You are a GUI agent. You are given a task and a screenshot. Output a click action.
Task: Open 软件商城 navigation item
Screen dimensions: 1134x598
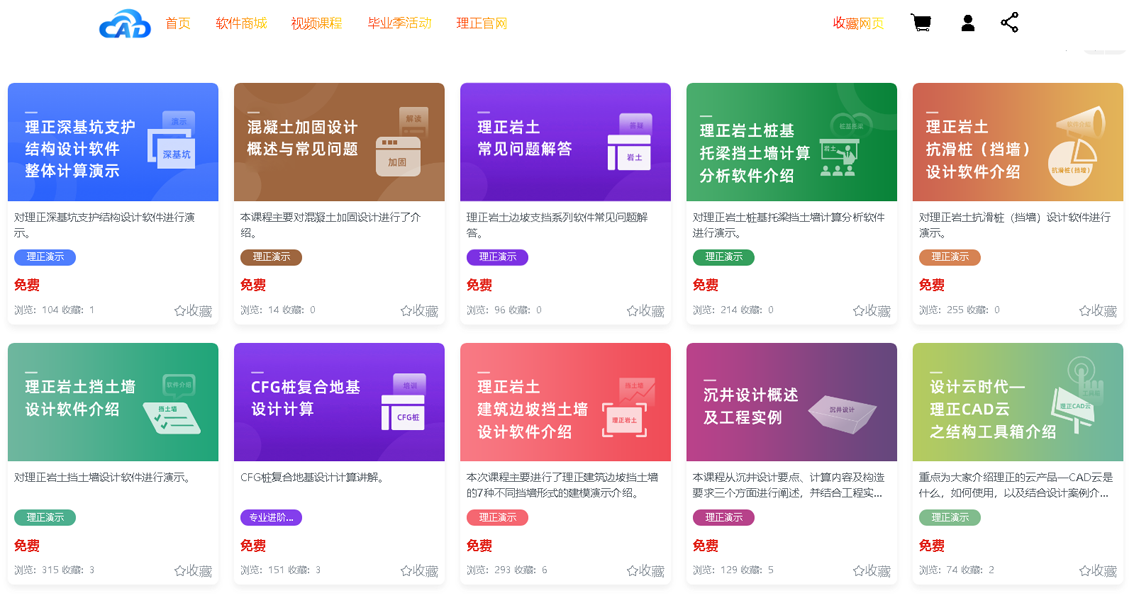(242, 23)
